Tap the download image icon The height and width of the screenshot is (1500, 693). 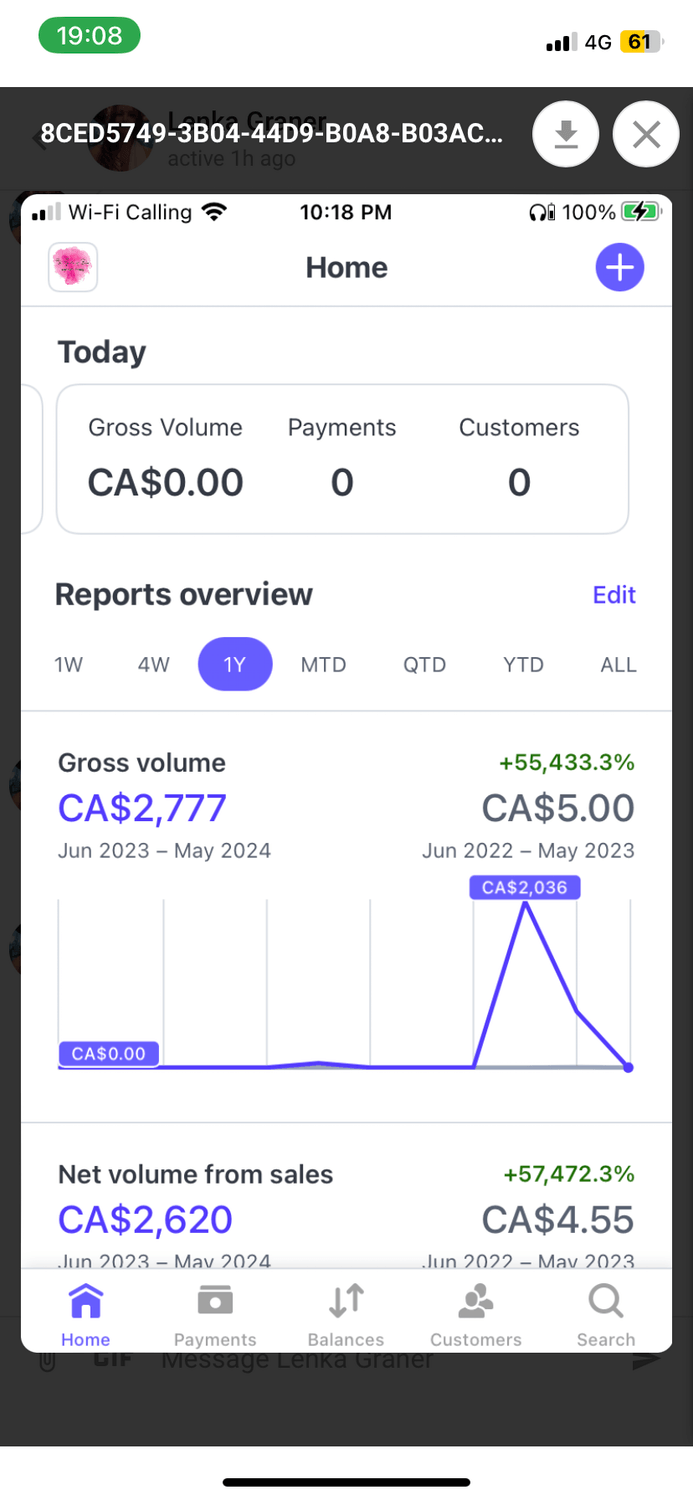566,134
